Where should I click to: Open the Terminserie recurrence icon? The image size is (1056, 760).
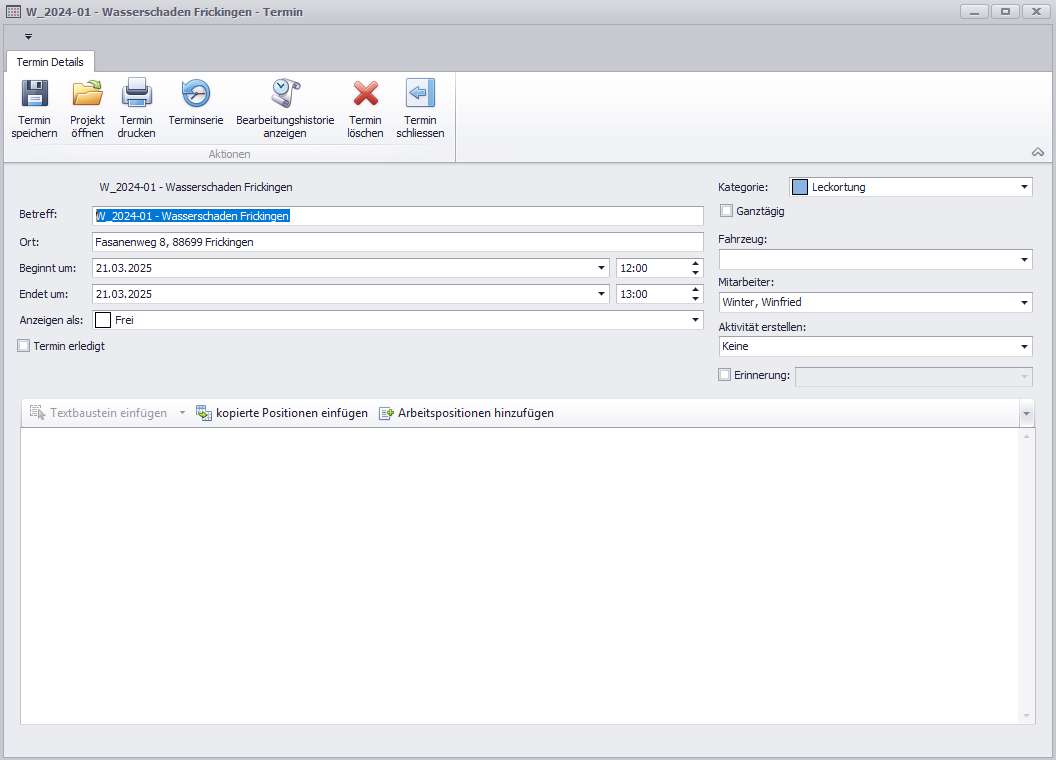tap(195, 95)
